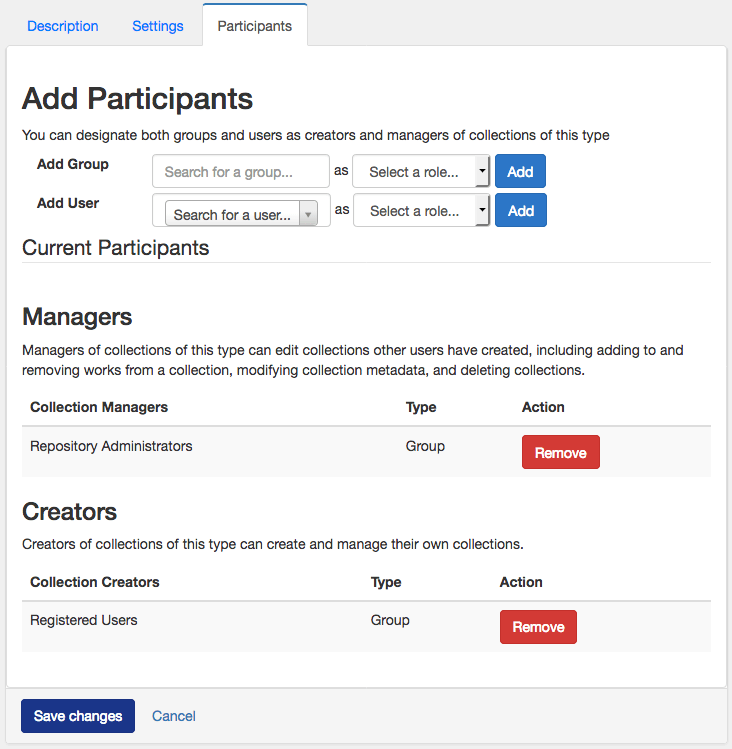Select the Participants tab
Screen dimensions: 732x749
click(255, 26)
